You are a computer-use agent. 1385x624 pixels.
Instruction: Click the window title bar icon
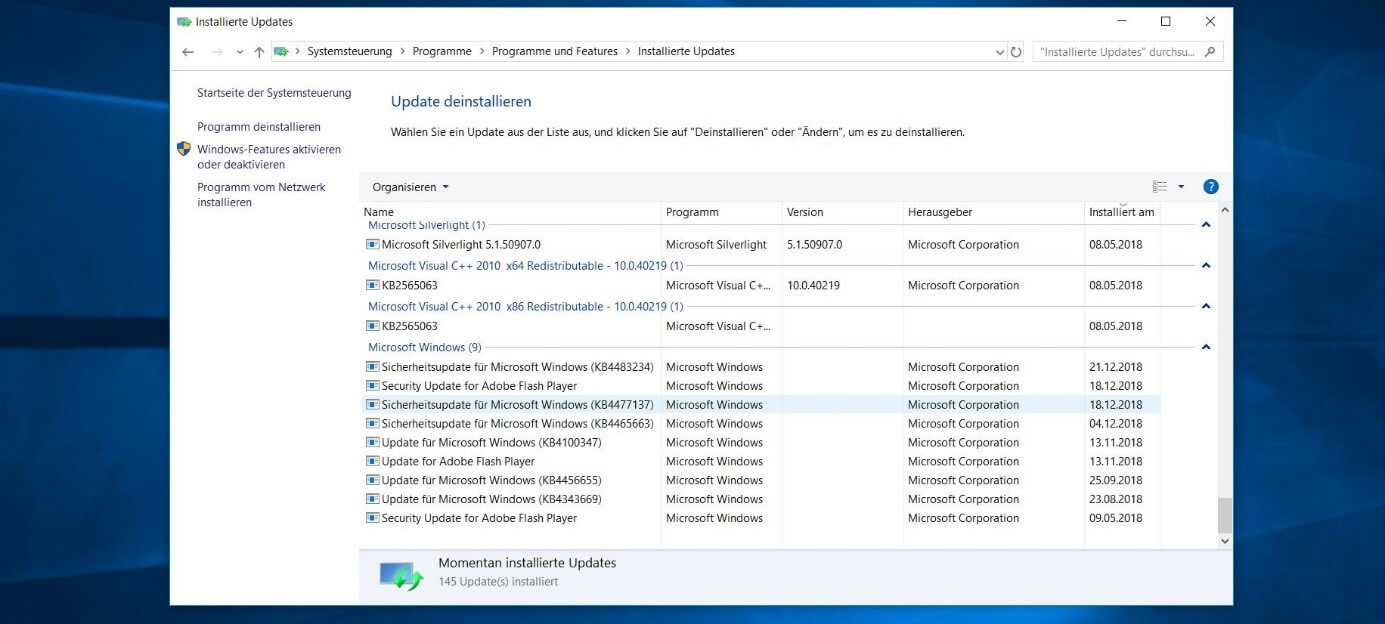(184, 21)
